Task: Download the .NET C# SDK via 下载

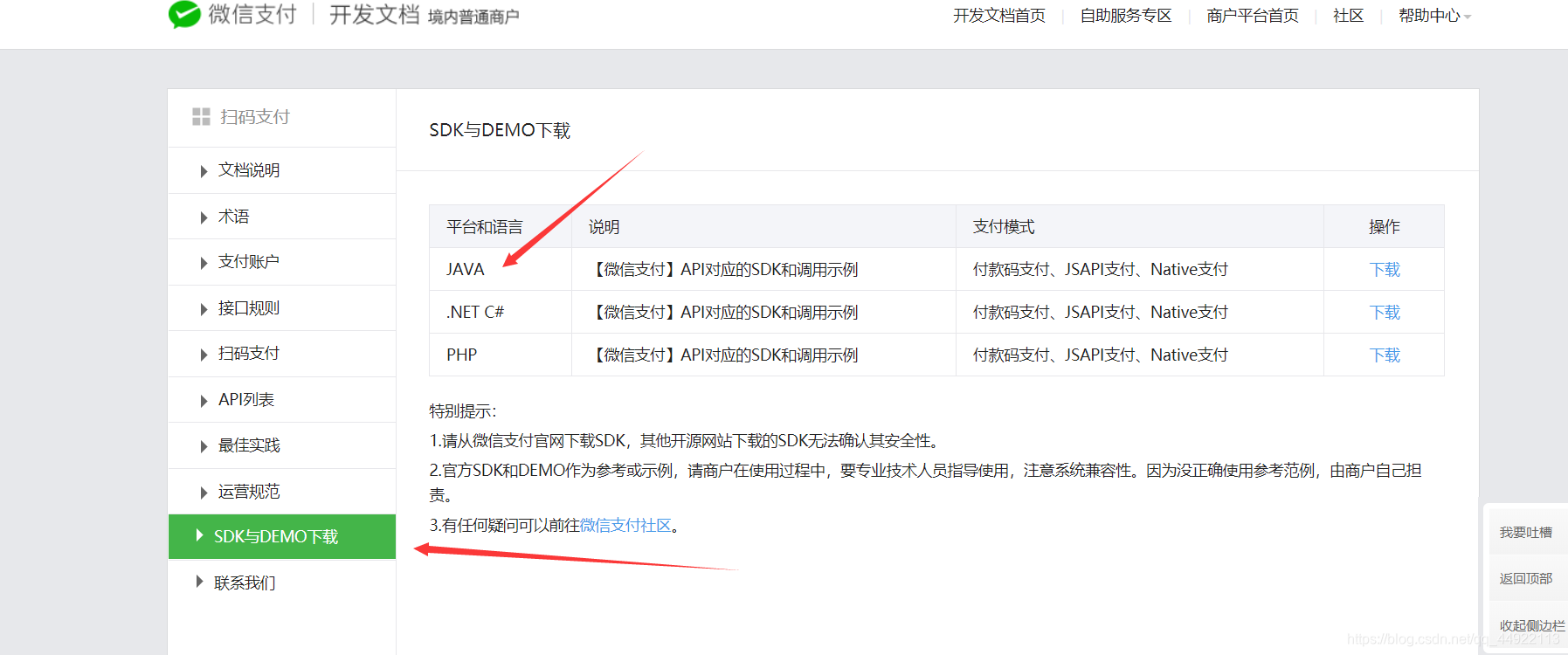Action: pos(1385,313)
